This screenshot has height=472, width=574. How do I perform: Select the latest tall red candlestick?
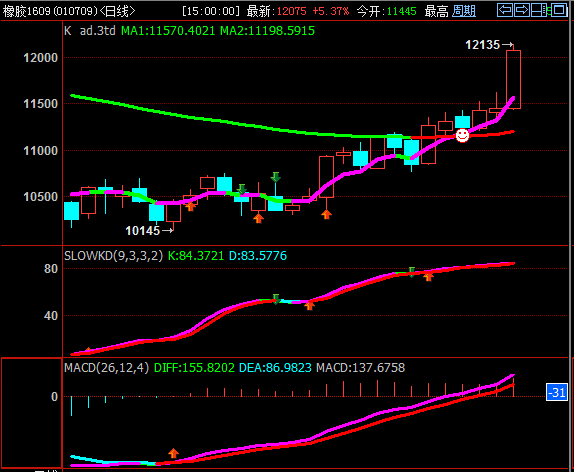click(x=513, y=79)
